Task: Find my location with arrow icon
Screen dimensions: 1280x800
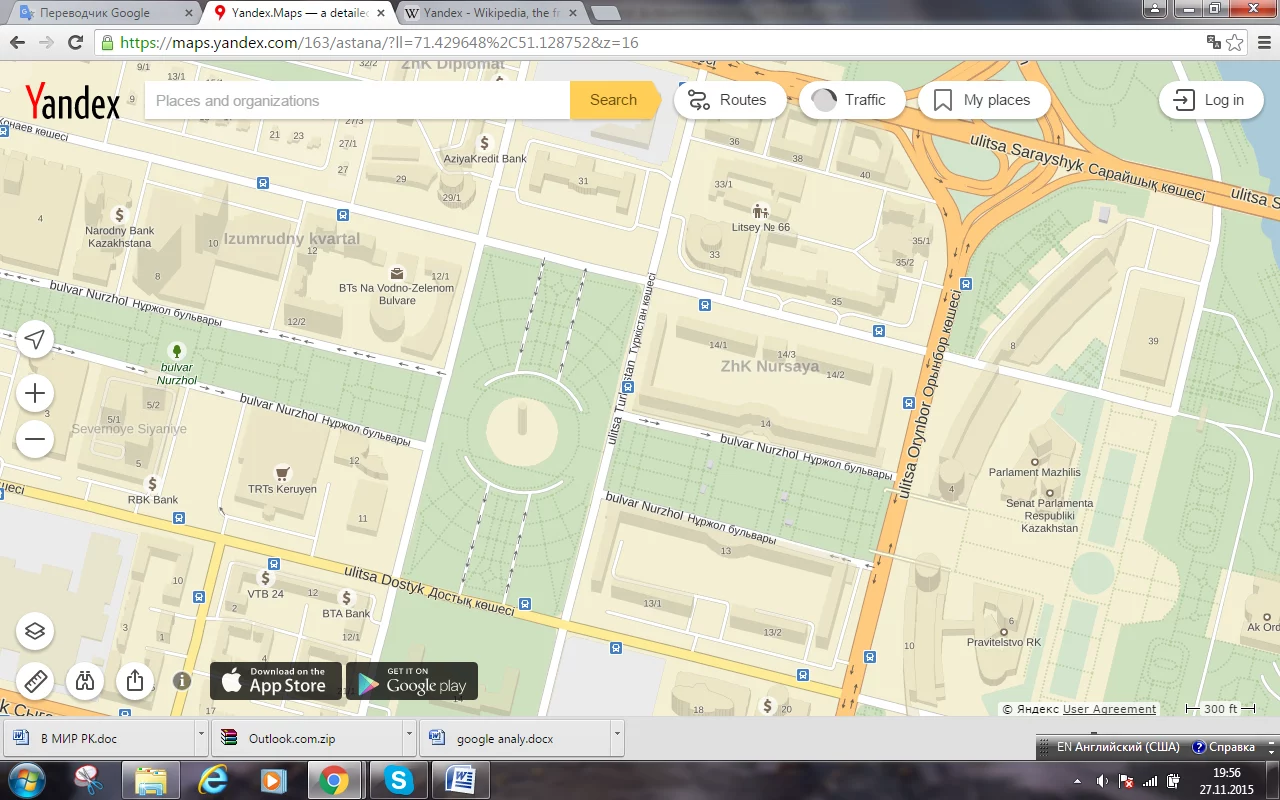Action: [x=35, y=340]
